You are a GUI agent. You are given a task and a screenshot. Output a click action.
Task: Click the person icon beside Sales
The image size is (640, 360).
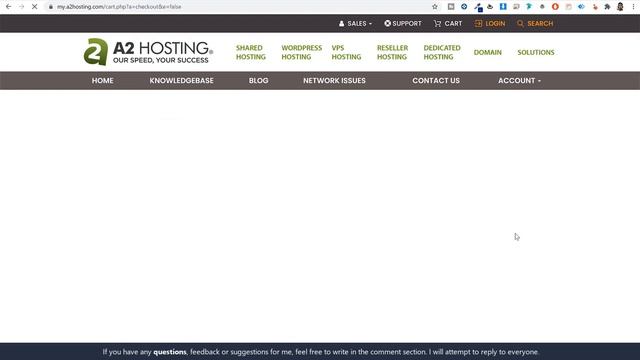pyautogui.click(x=342, y=24)
